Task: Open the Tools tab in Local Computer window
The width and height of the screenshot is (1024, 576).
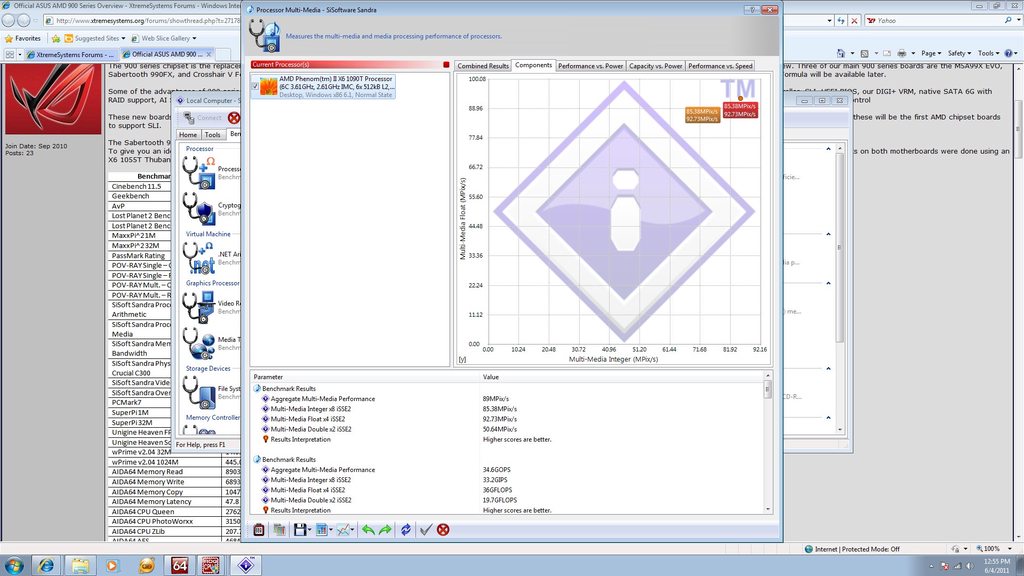Action: [212, 135]
